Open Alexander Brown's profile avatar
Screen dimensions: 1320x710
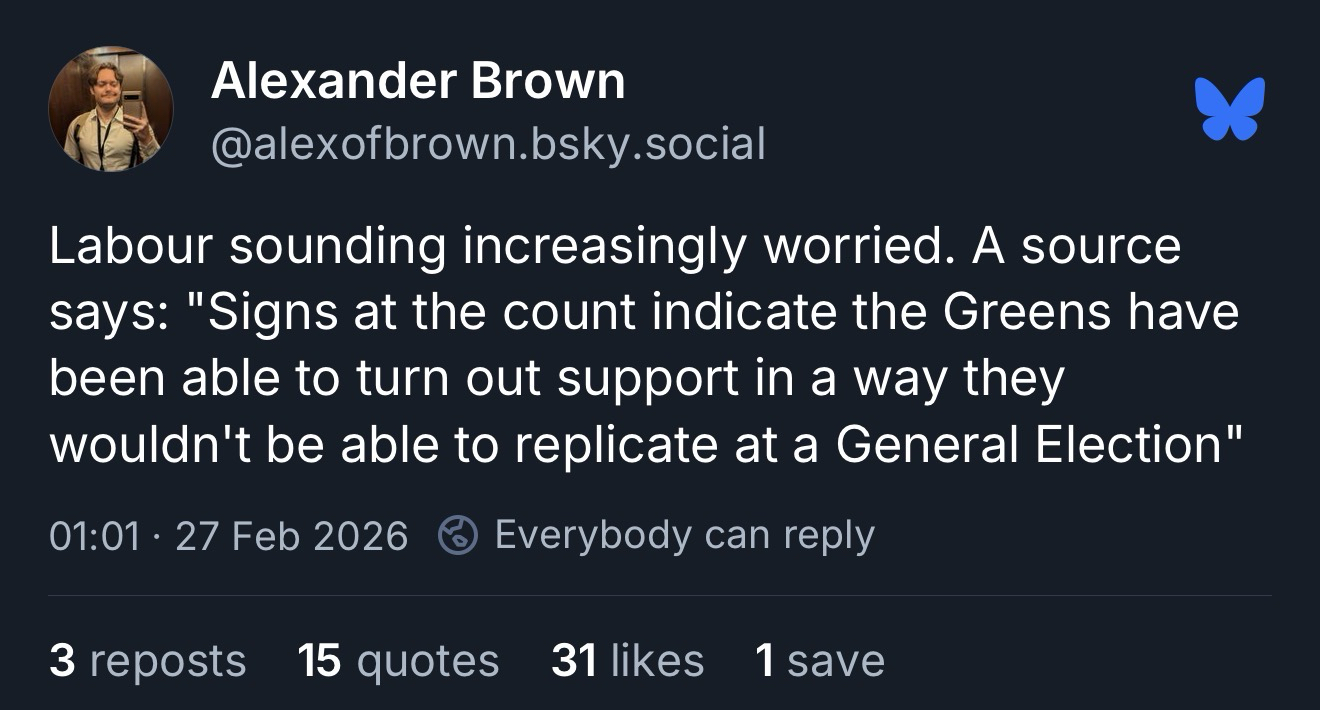tap(110, 108)
